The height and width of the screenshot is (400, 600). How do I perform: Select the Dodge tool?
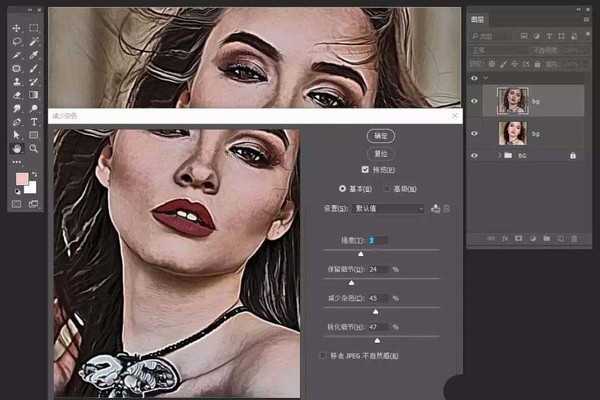tap(34, 108)
